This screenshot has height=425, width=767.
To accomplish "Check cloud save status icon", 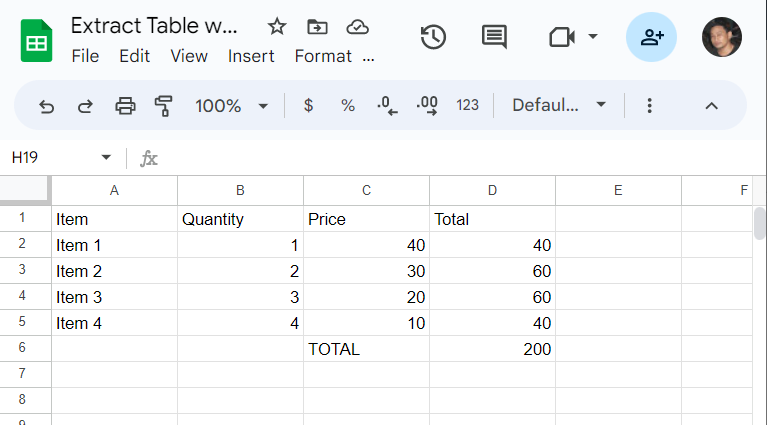I will [x=357, y=27].
